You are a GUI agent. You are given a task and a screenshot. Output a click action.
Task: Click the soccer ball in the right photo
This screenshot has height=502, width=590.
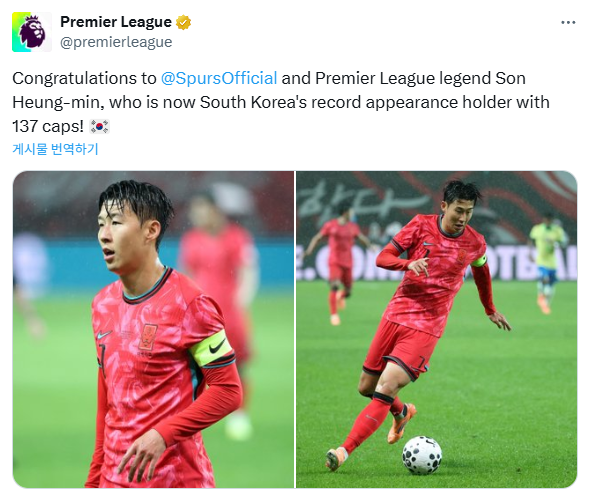[421, 455]
